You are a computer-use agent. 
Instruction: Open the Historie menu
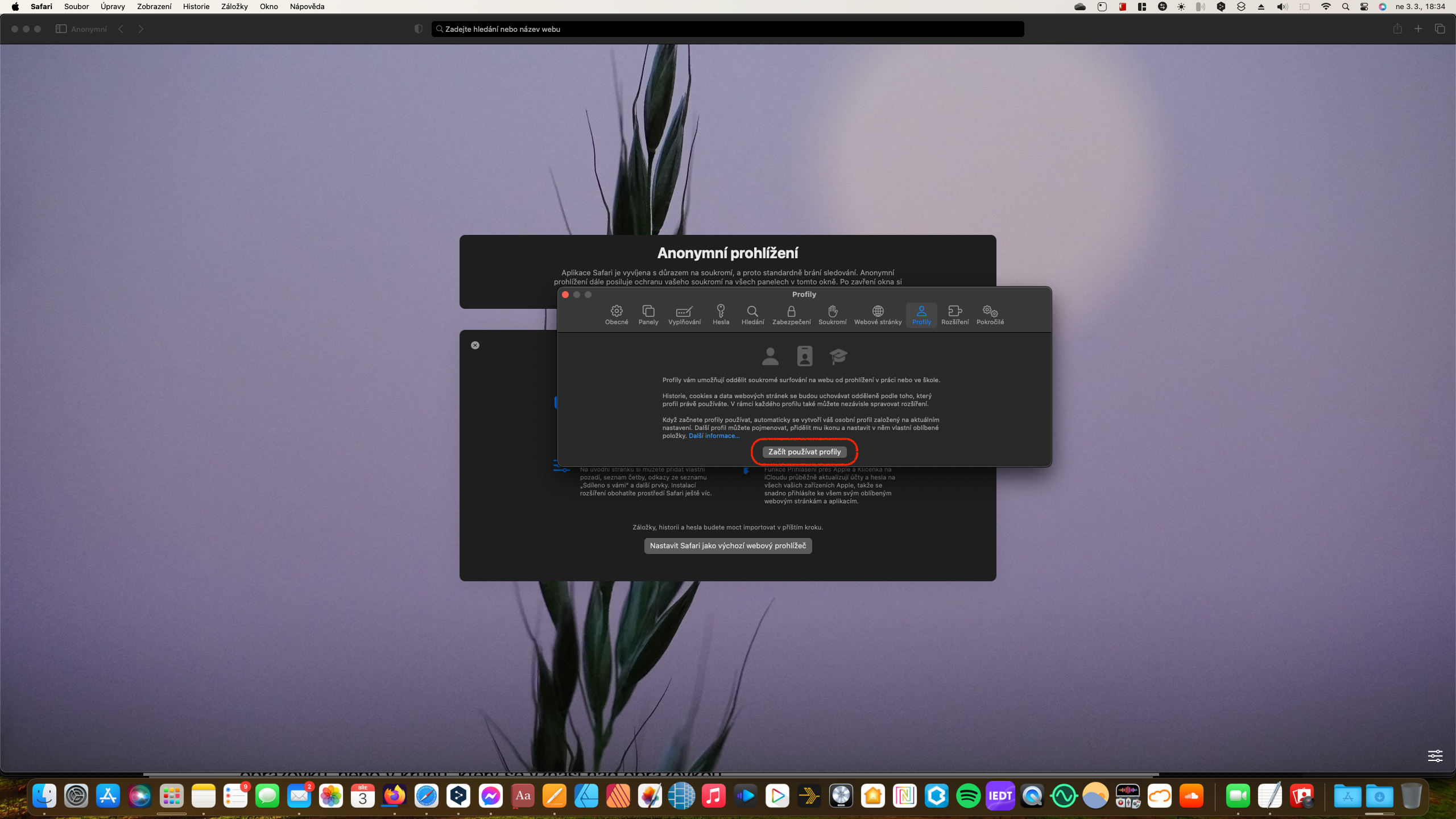click(x=196, y=7)
